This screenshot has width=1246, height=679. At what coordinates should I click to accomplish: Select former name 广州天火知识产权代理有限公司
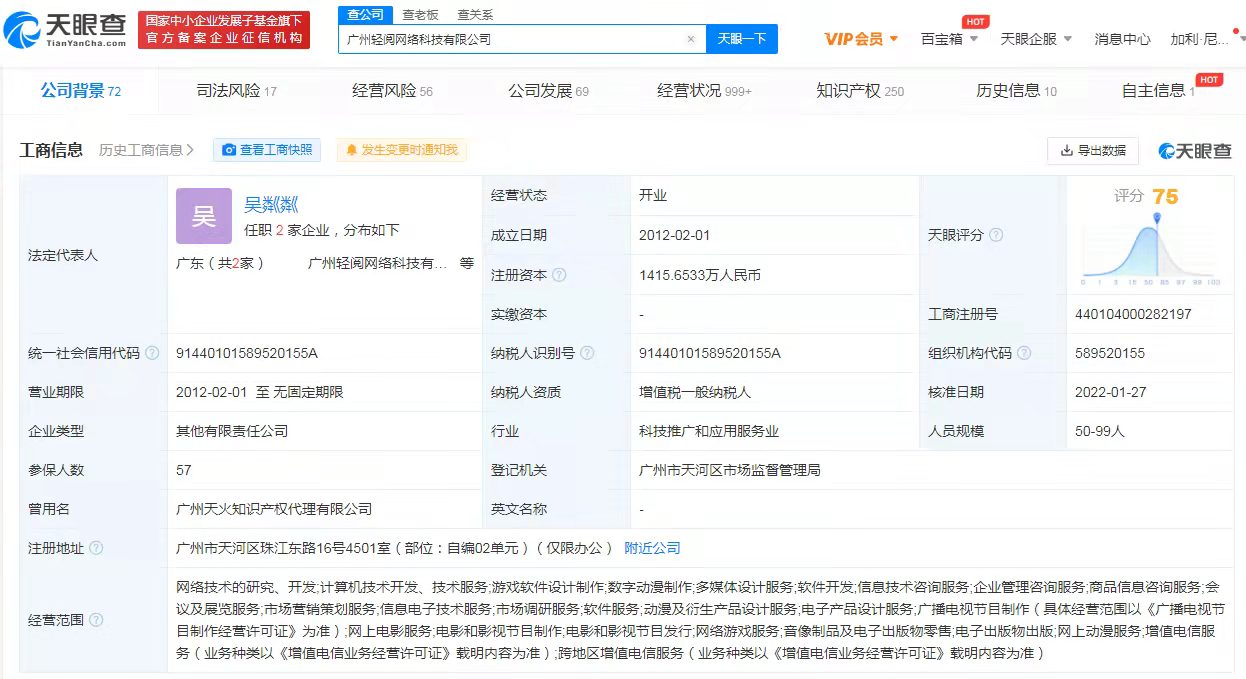(x=274, y=509)
